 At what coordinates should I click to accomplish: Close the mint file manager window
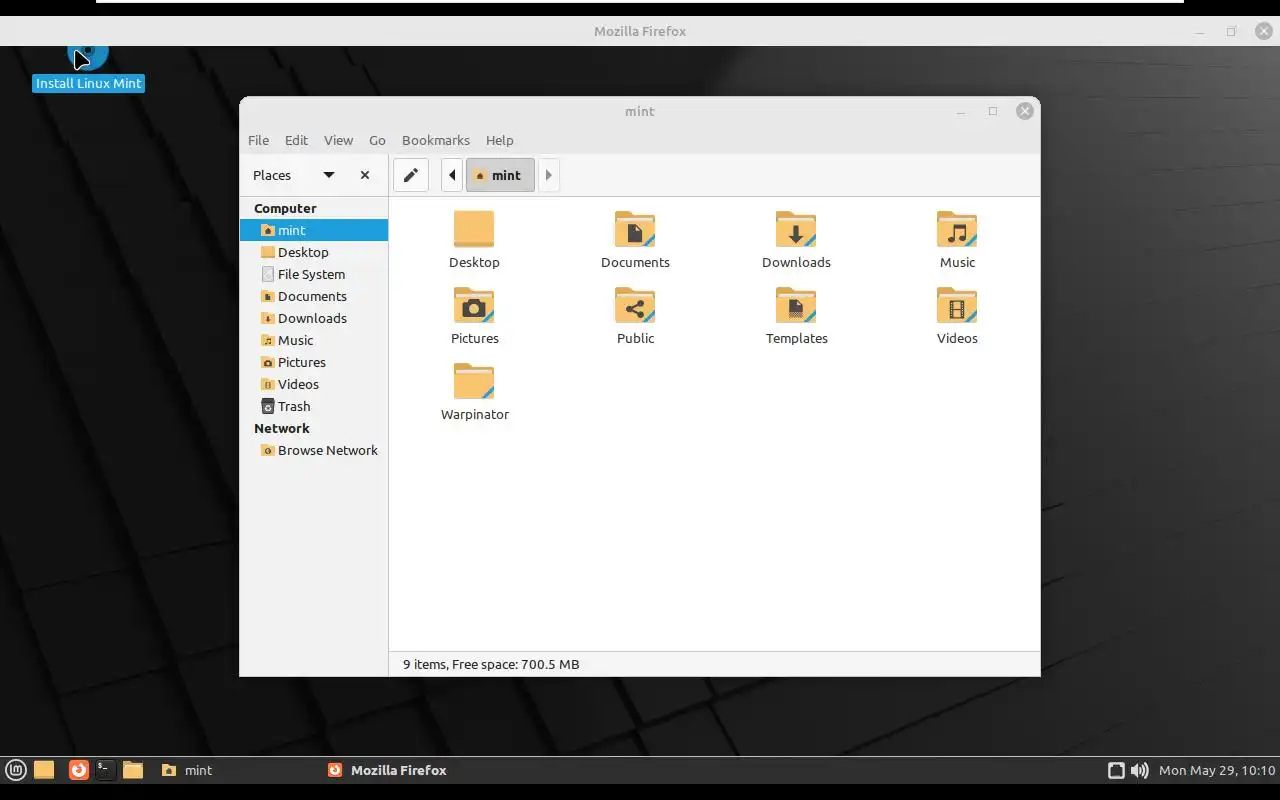tap(1025, 112)
